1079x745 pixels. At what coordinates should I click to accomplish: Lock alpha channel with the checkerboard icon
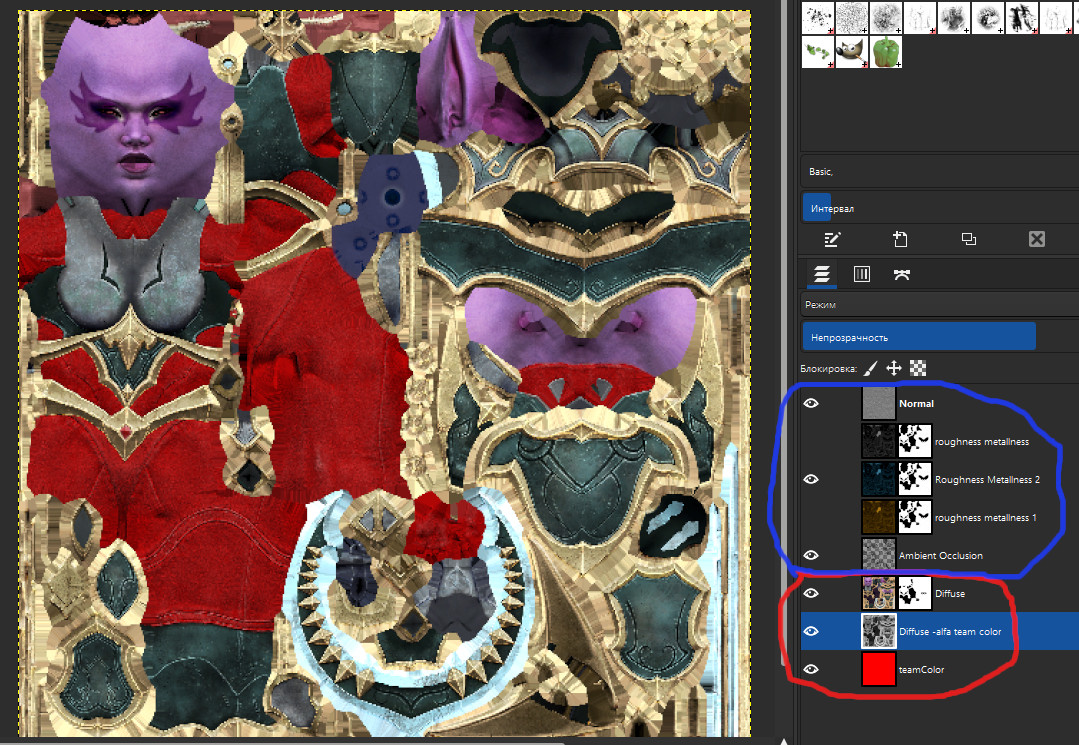pos(917,368)
